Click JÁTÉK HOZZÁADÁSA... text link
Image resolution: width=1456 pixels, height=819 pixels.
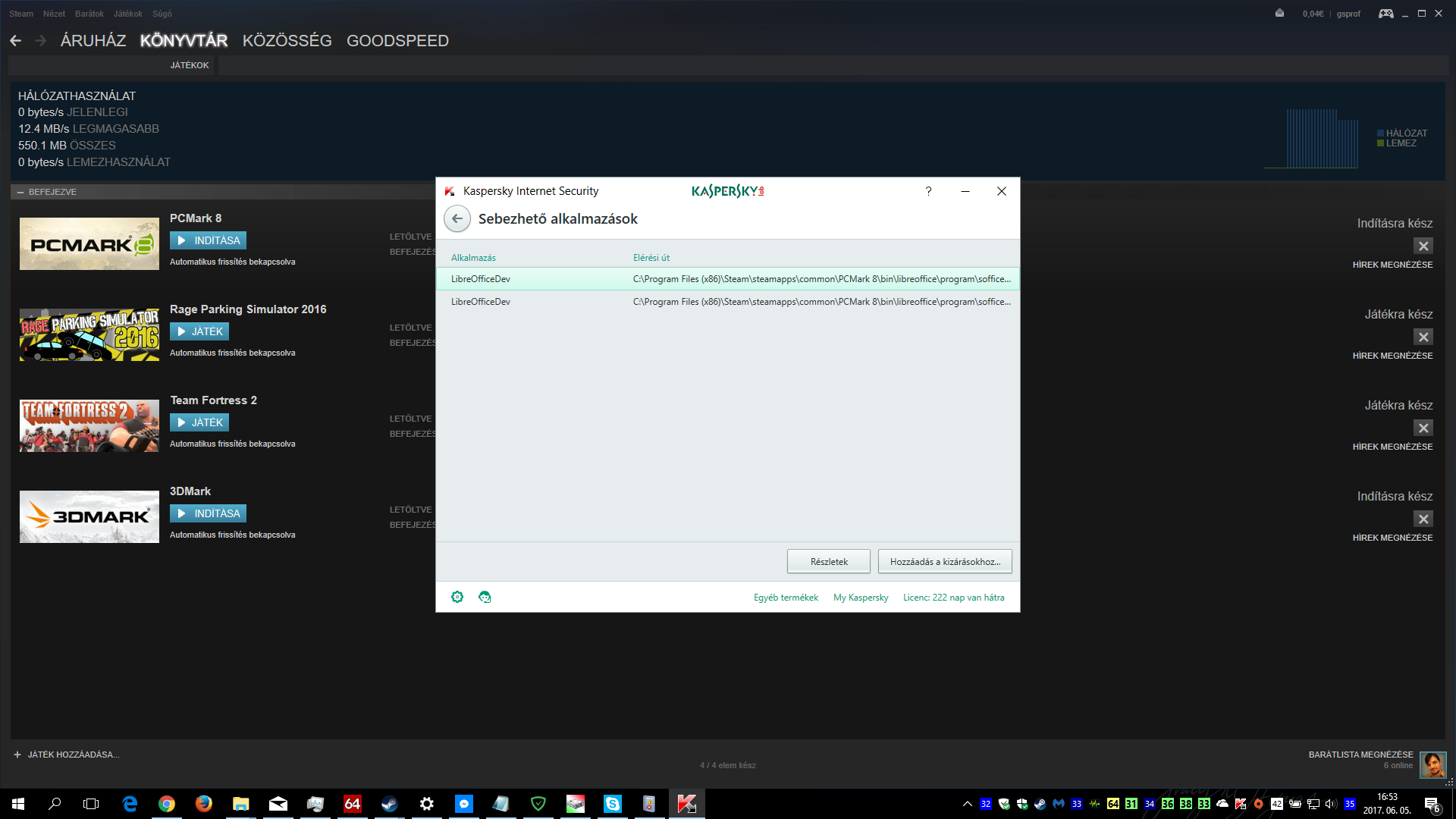[x=74, y=755]
